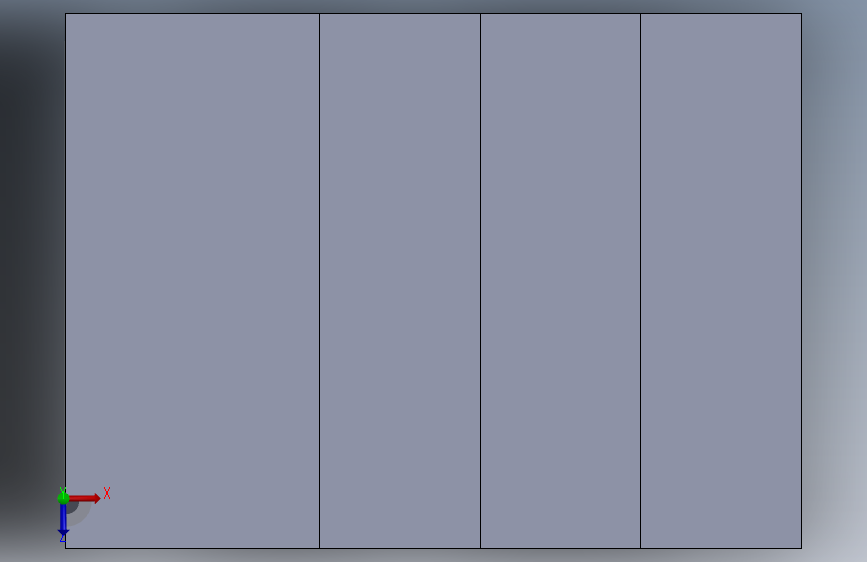867x562 pixels.
Task: Click the red X axis label
Action: (x=107, y=493)
